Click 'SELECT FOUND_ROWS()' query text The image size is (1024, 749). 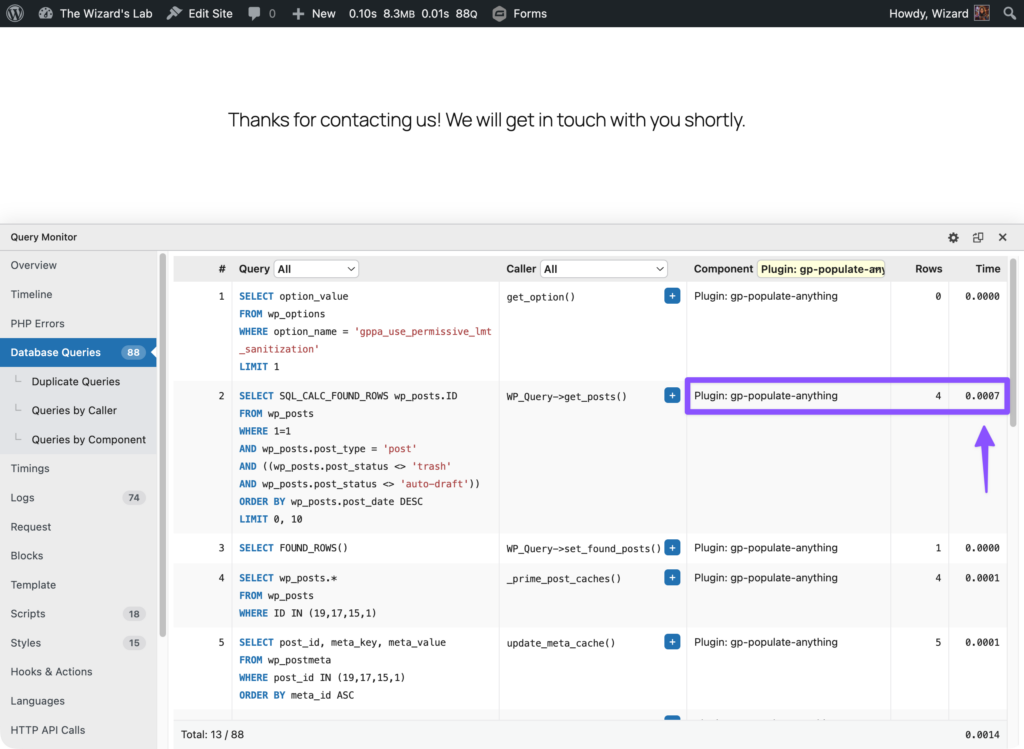[293, 548]
